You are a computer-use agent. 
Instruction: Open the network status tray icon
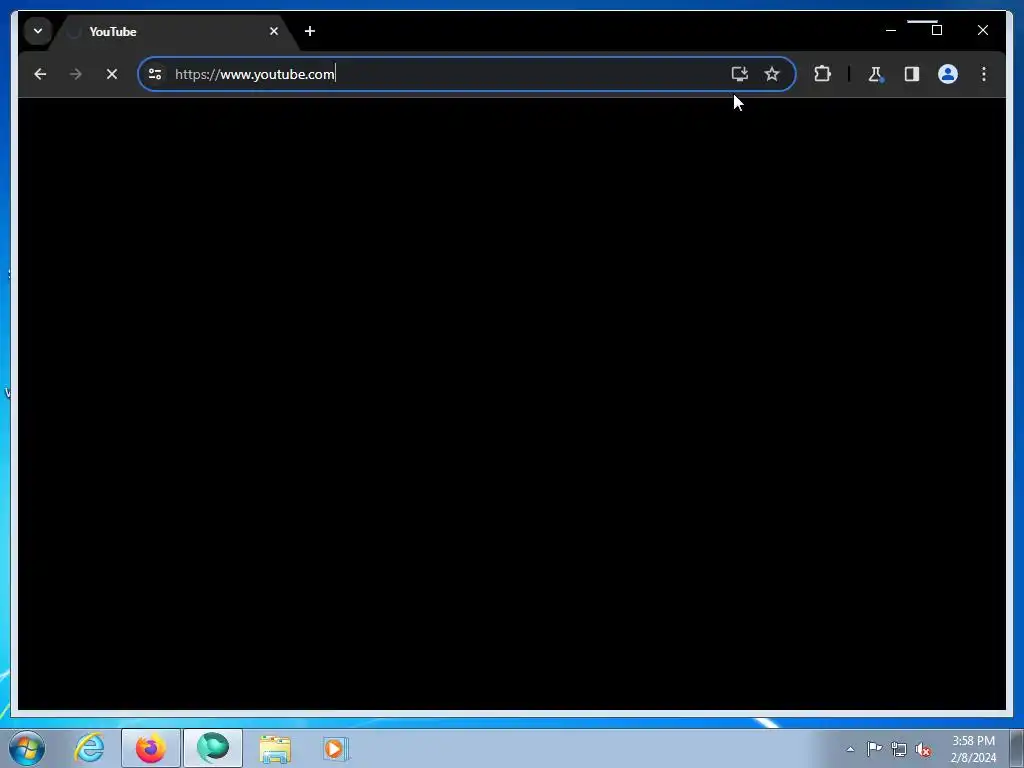899,750
